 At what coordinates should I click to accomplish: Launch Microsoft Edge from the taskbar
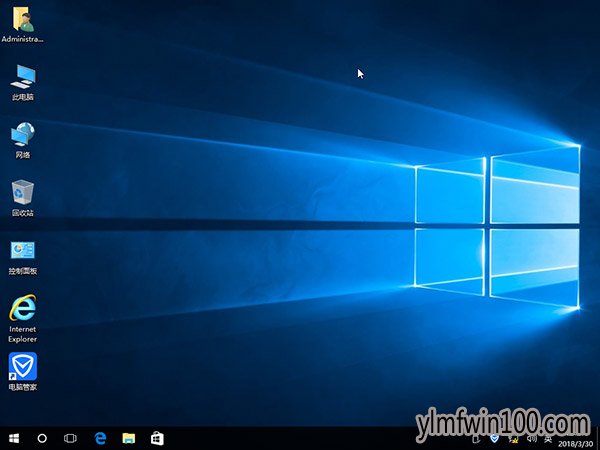100,438
